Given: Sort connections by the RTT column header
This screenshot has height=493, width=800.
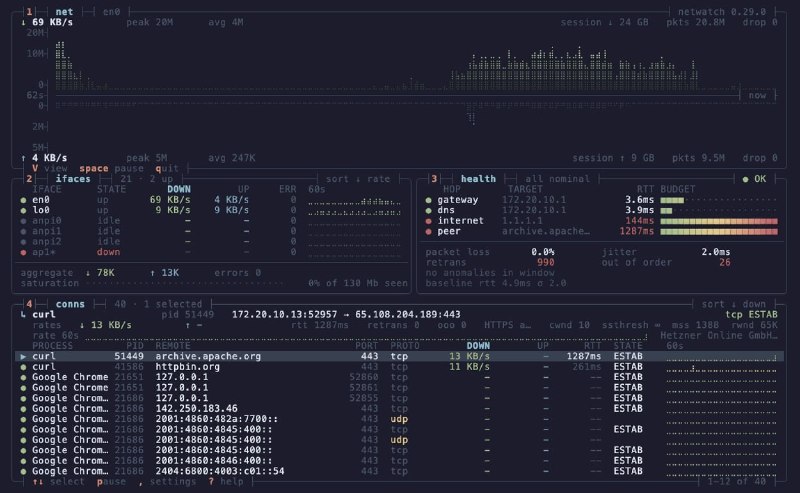Looking at the screenshot, I should [x=592, y=346].
